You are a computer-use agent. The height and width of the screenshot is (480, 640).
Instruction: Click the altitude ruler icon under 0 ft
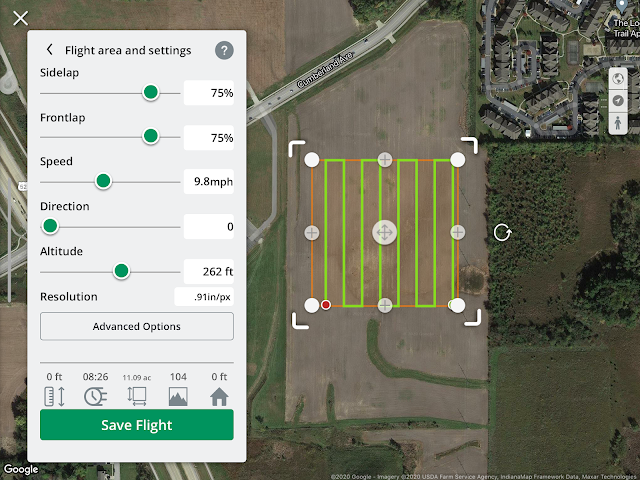coord(54,396)
